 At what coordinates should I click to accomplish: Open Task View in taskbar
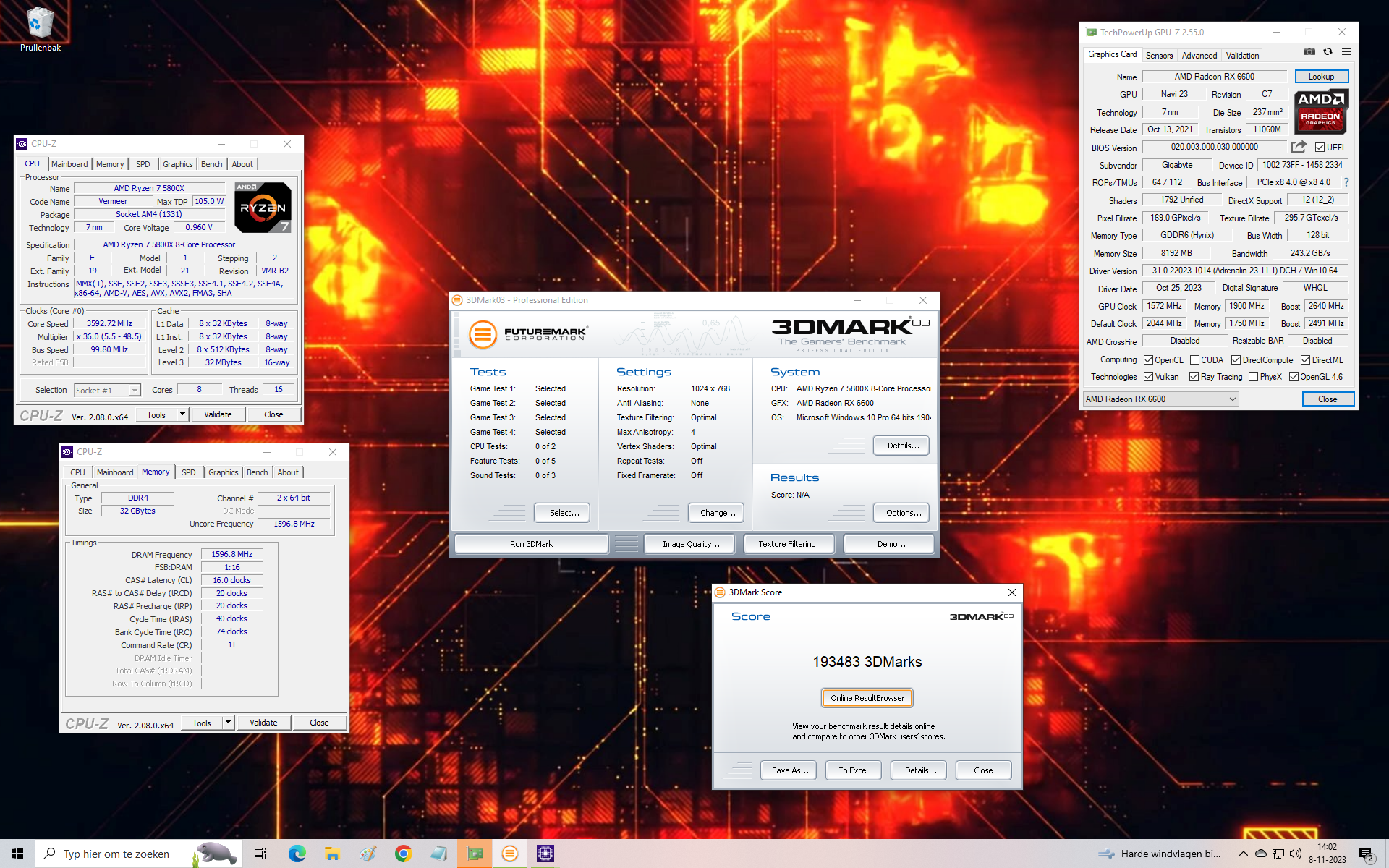pos(260,854)
